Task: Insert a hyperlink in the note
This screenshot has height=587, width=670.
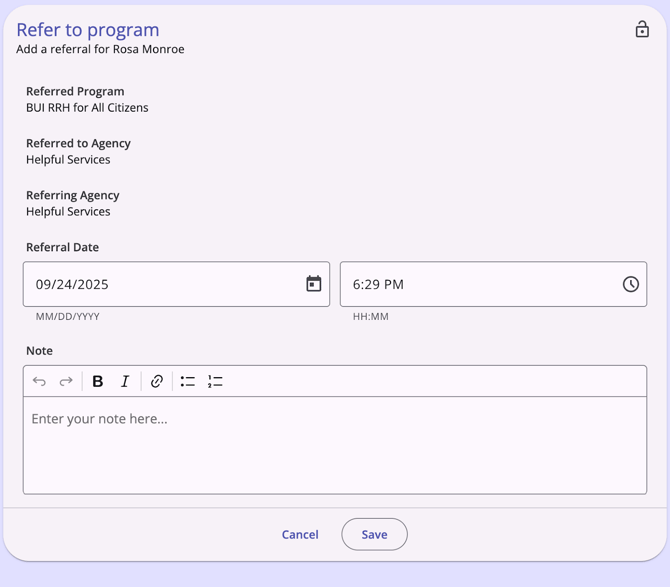Action: pyautogui.click(x=157, y=381)
